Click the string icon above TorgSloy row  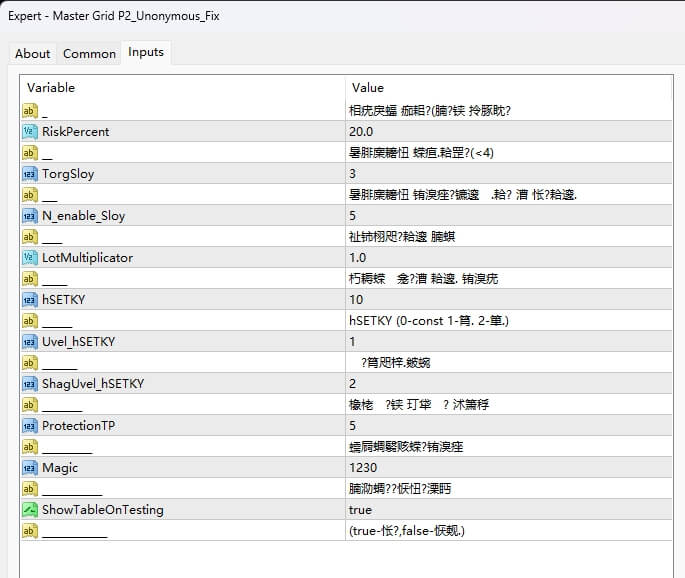pos(30,152)
